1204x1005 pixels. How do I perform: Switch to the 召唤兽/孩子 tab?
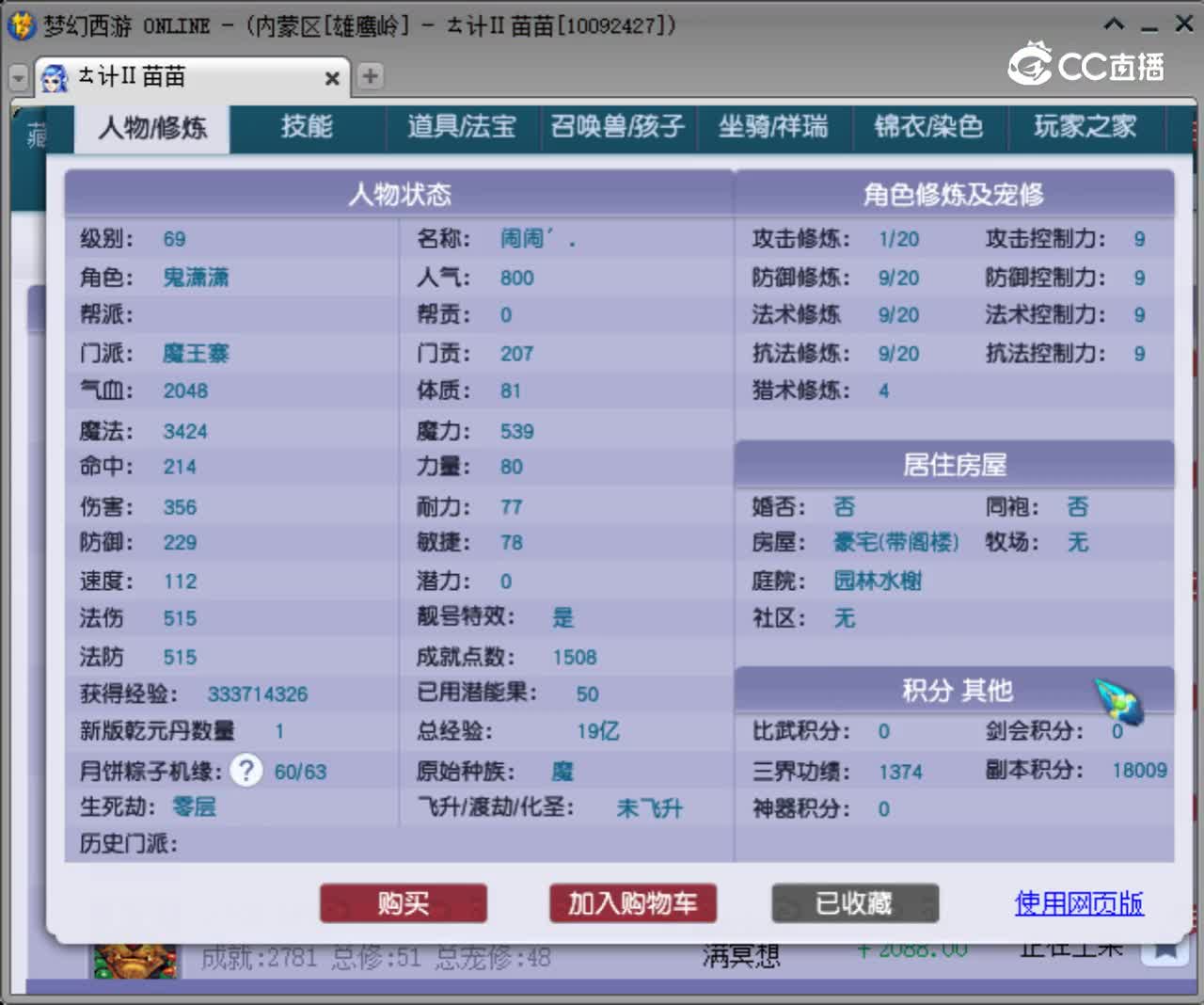[x=618, y=127]
